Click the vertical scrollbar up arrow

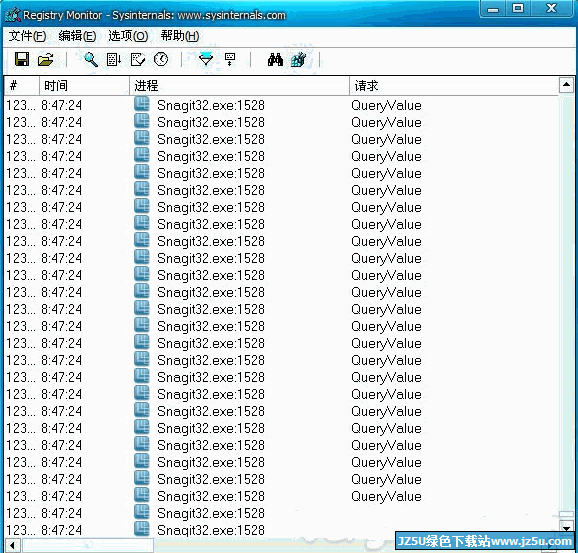pos(566,85)
